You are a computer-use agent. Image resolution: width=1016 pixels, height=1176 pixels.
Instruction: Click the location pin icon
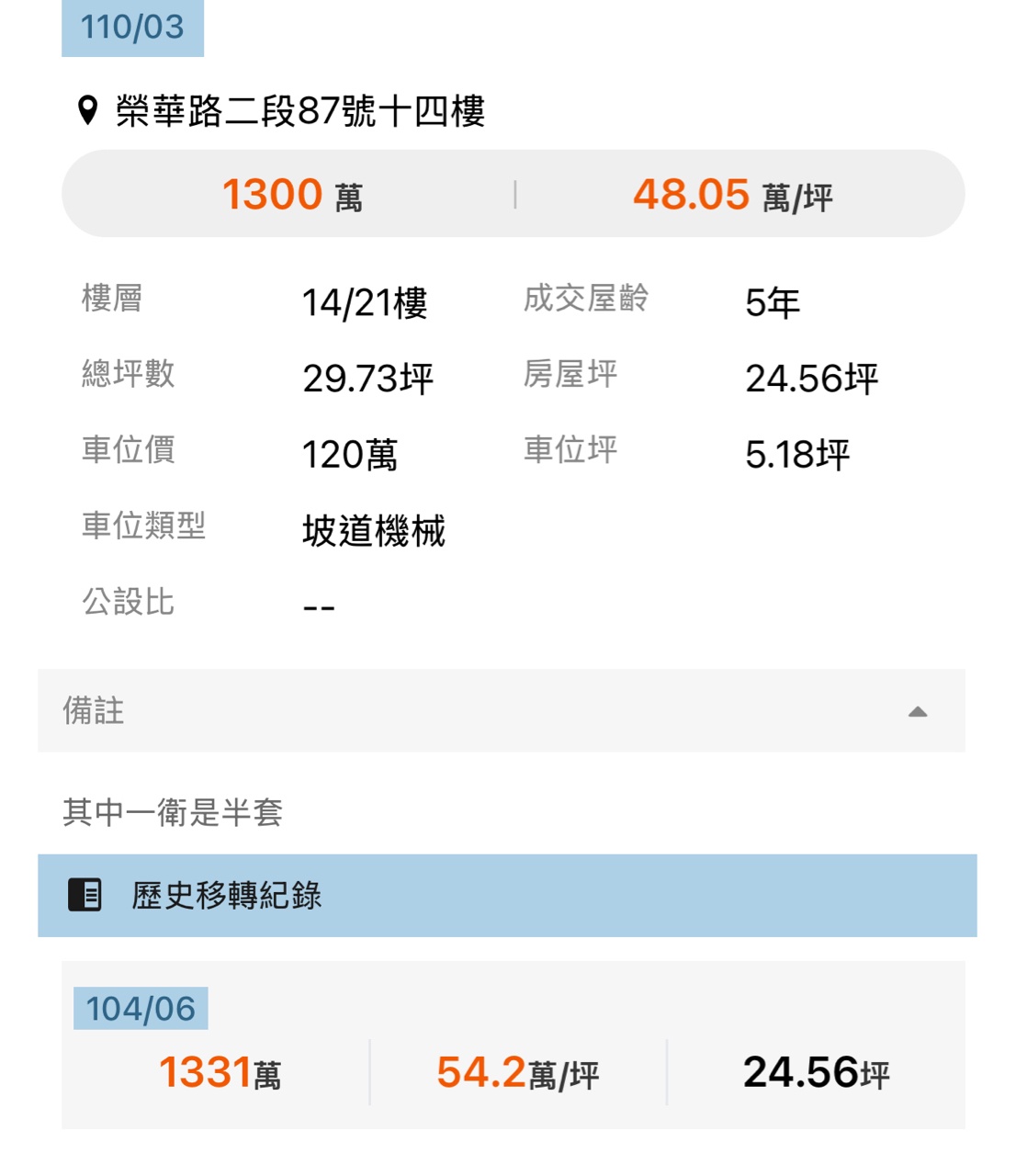pos(87,110)
